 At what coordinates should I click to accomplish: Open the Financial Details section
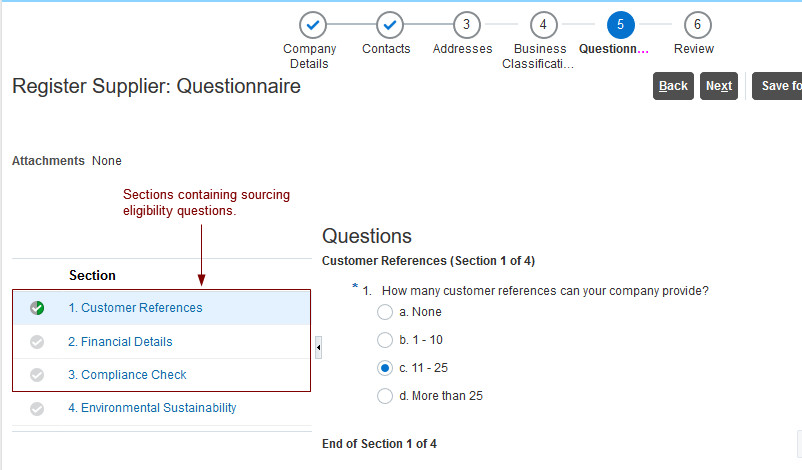coord(120,342)
